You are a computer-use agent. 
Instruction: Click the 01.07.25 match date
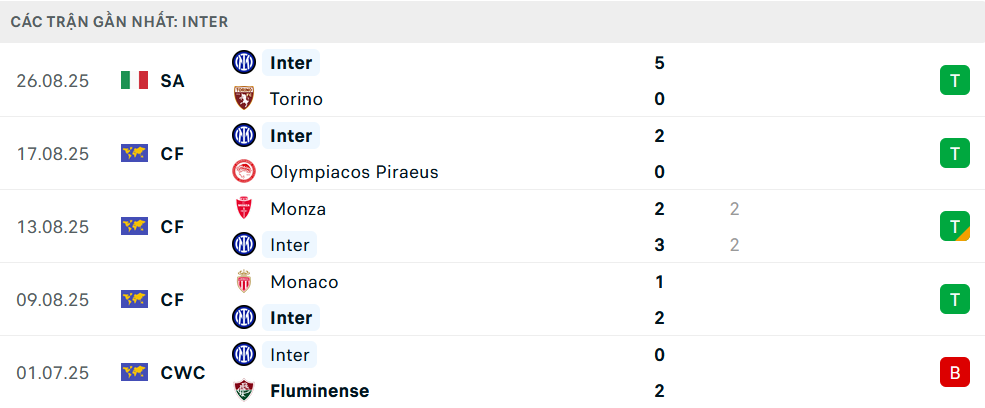click(x=53, y=373)
